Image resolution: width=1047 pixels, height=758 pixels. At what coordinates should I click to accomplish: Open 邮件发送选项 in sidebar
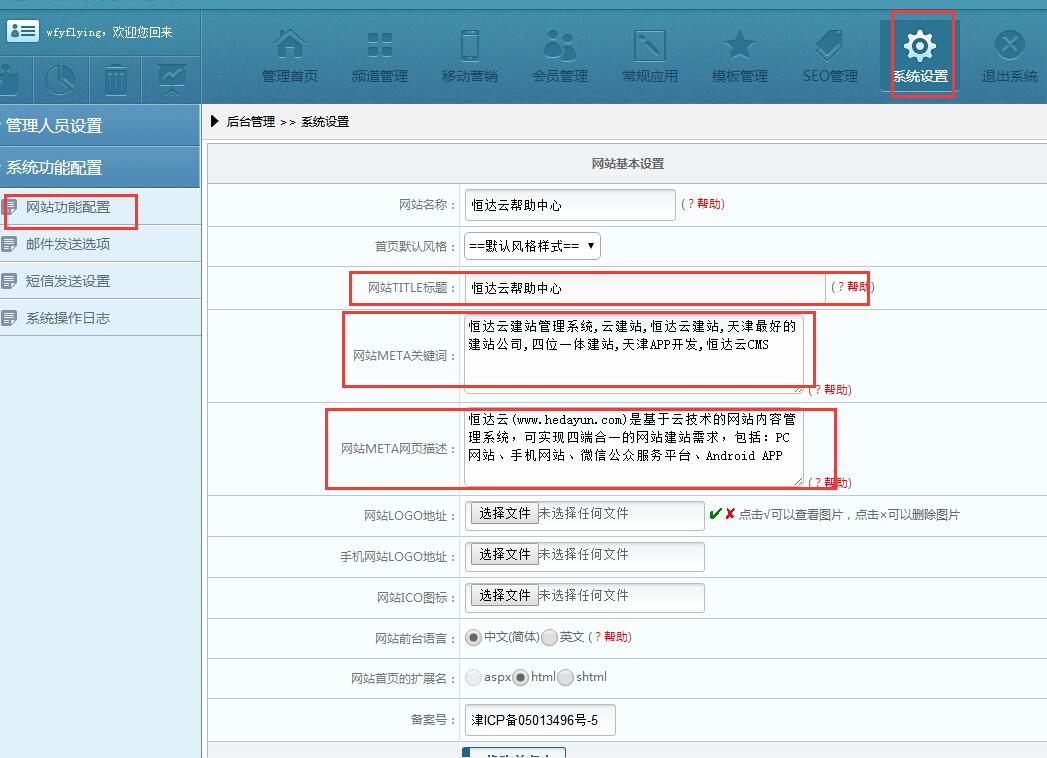click(68, 244)
